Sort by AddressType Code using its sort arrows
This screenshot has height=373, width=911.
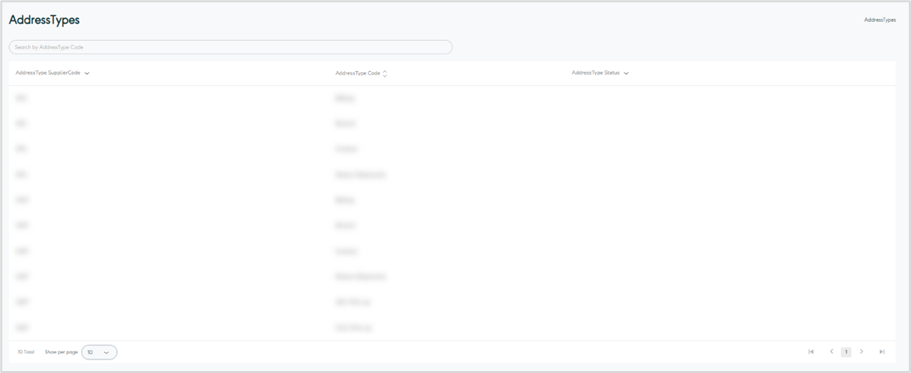click(385, 74)
